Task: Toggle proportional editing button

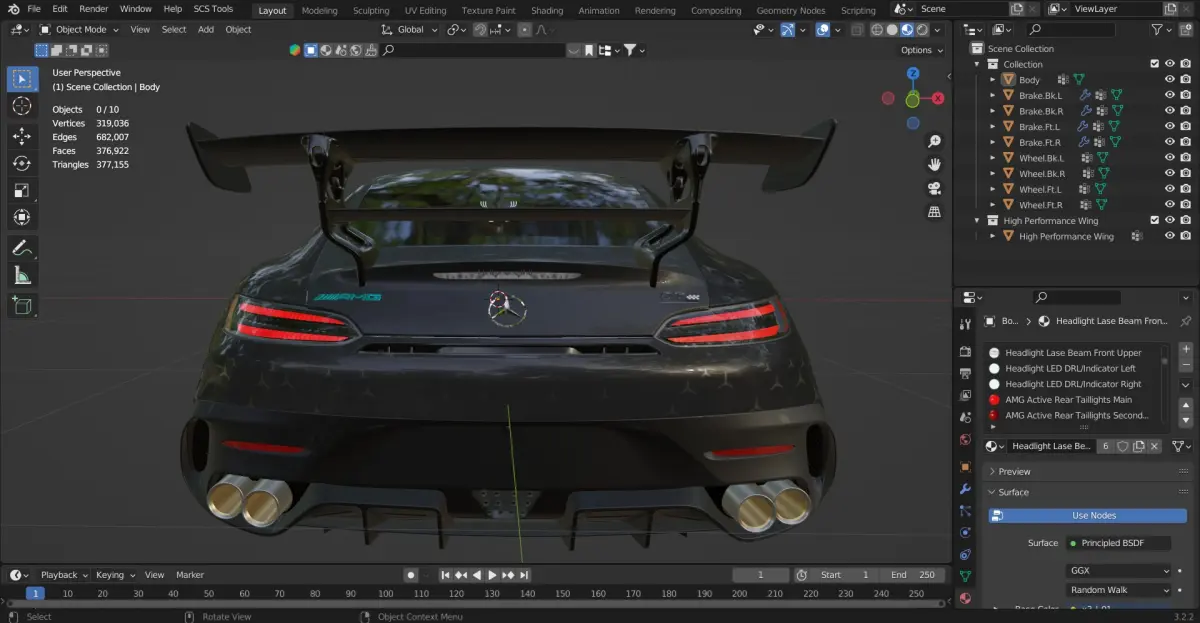Action: (x=525, y=30)
